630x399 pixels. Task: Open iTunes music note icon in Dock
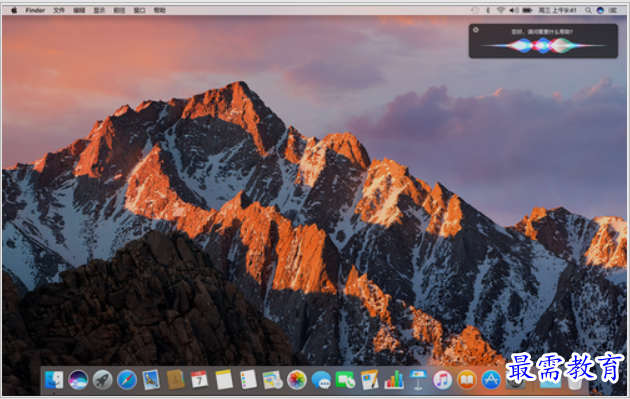click(x=442, y=380)
